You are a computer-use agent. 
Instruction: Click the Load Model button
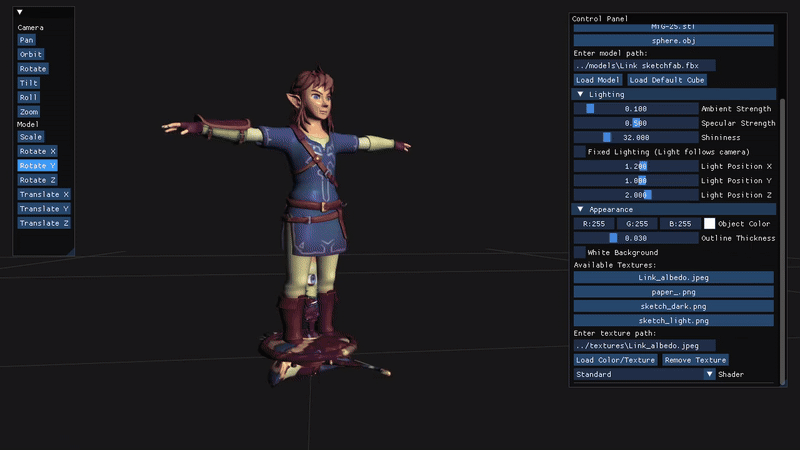click(597, 80)
